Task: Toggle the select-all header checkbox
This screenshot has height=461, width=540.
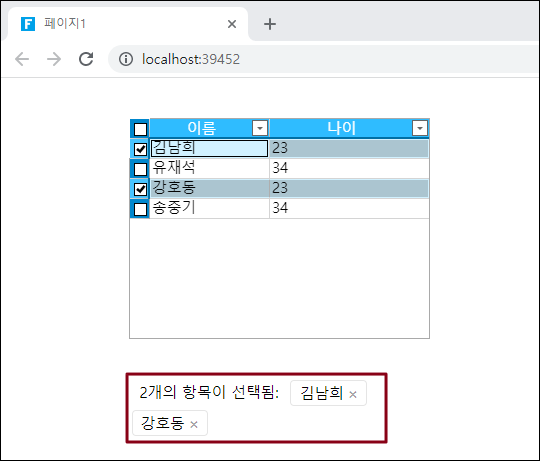Action: click(140, 129)
